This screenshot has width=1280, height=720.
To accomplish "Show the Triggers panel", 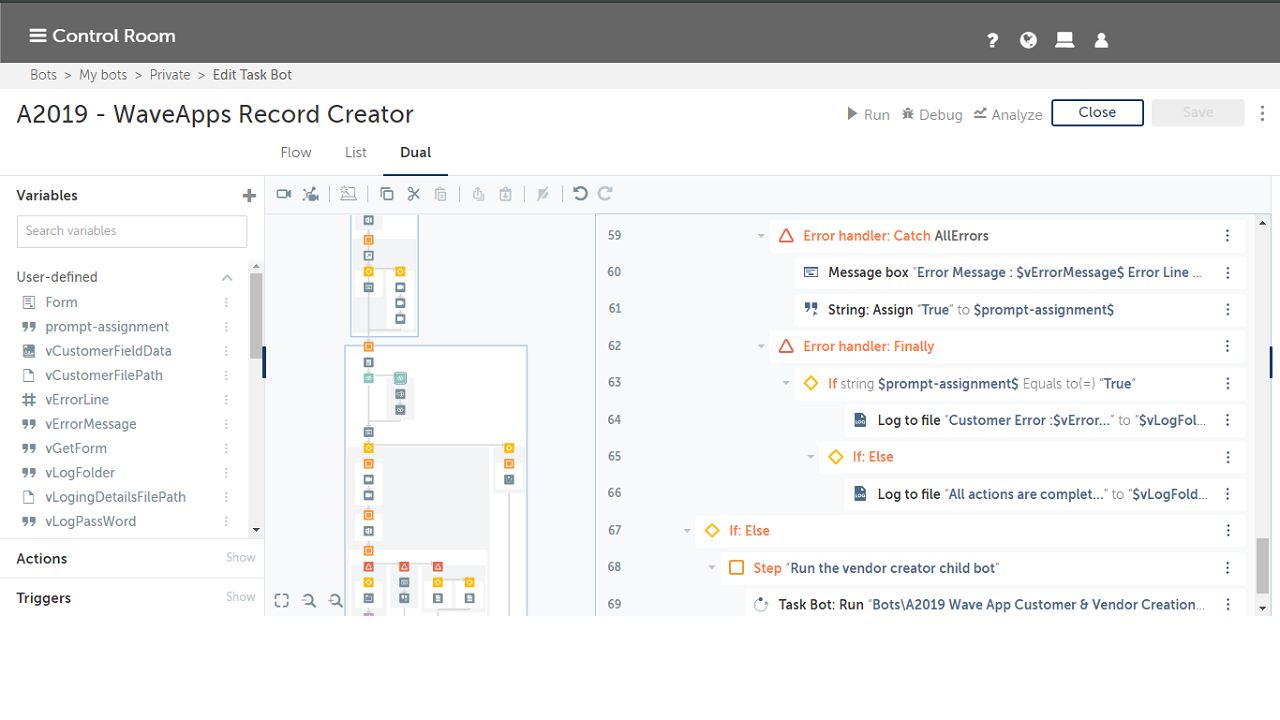I will 240,597.
